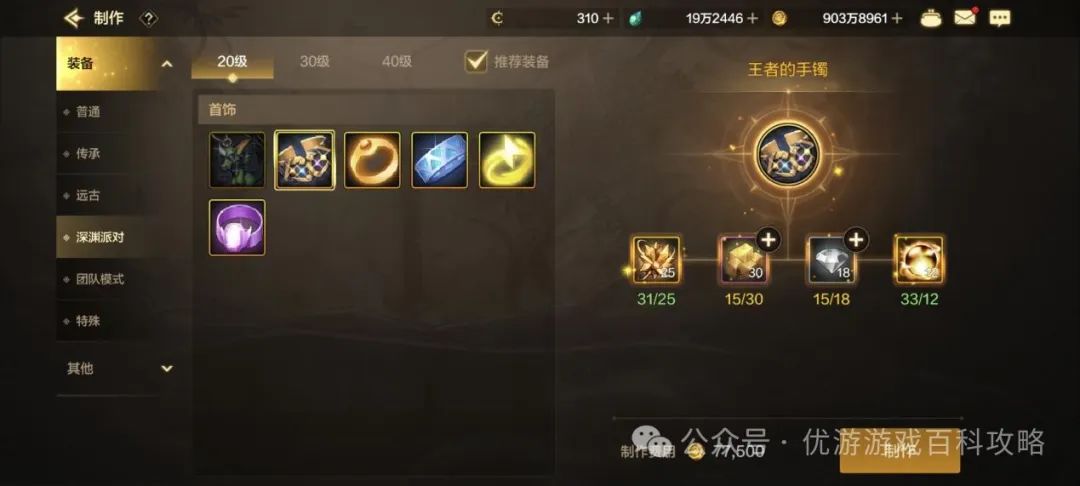Open the chat bubble icon
Viewport: 1080px width, 486px height.
[x=1000, y=18]
